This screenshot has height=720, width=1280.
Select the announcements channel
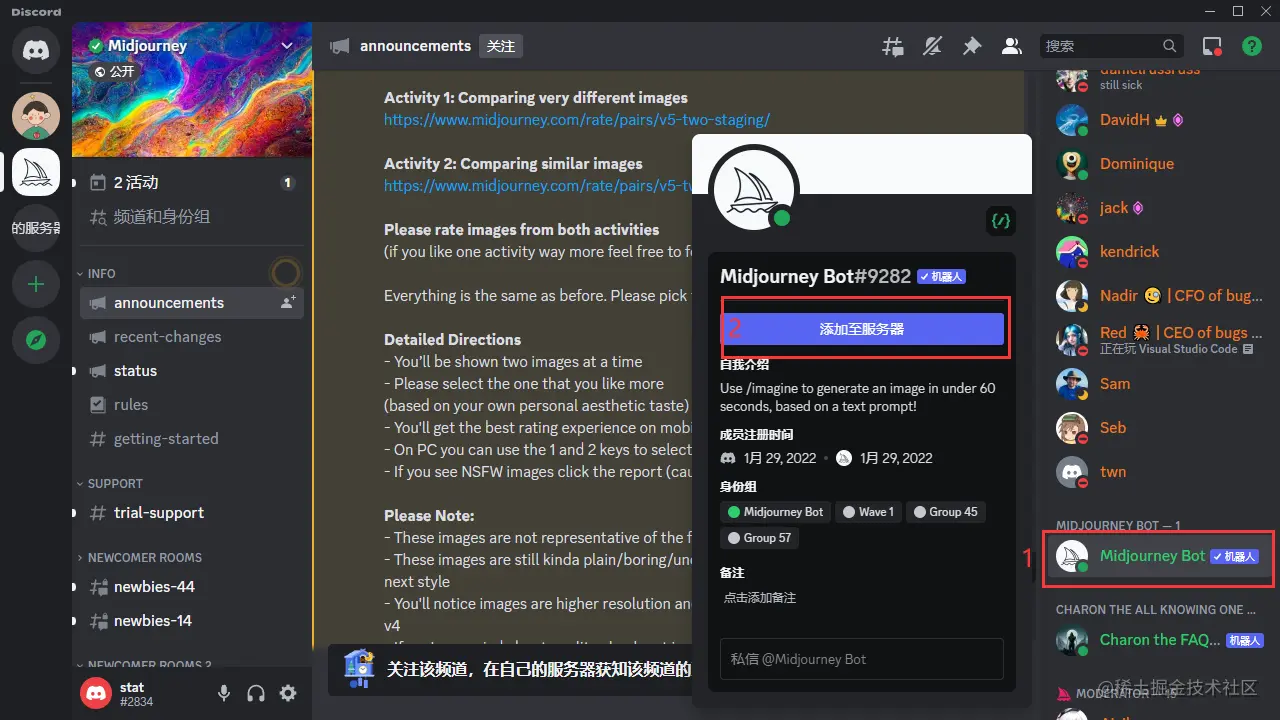point(192,303)
